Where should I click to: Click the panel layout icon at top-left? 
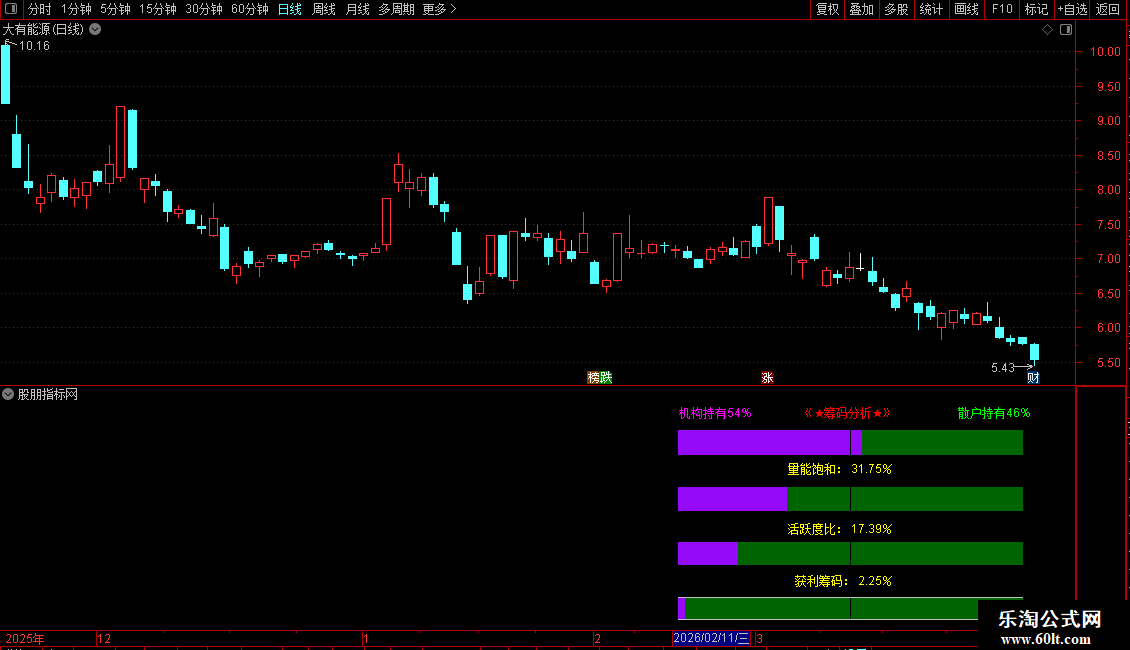coord(11,9)
